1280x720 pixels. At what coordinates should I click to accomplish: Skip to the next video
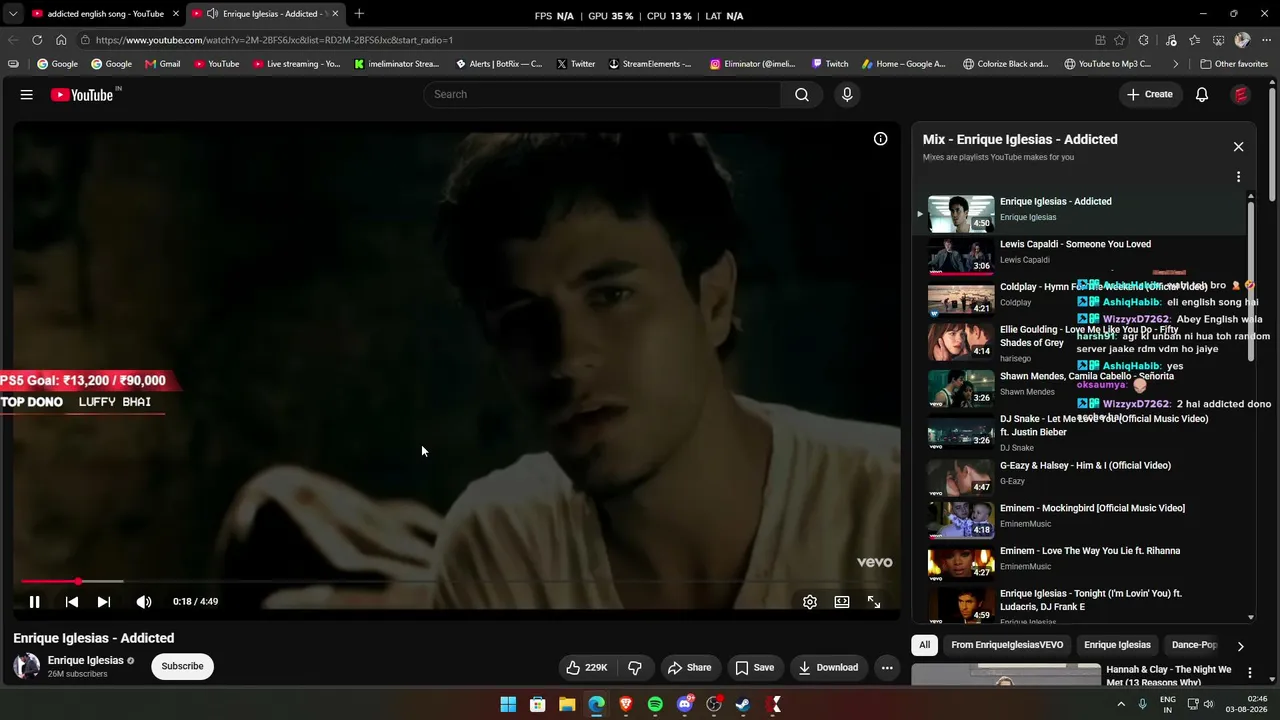tap(103, 601)
